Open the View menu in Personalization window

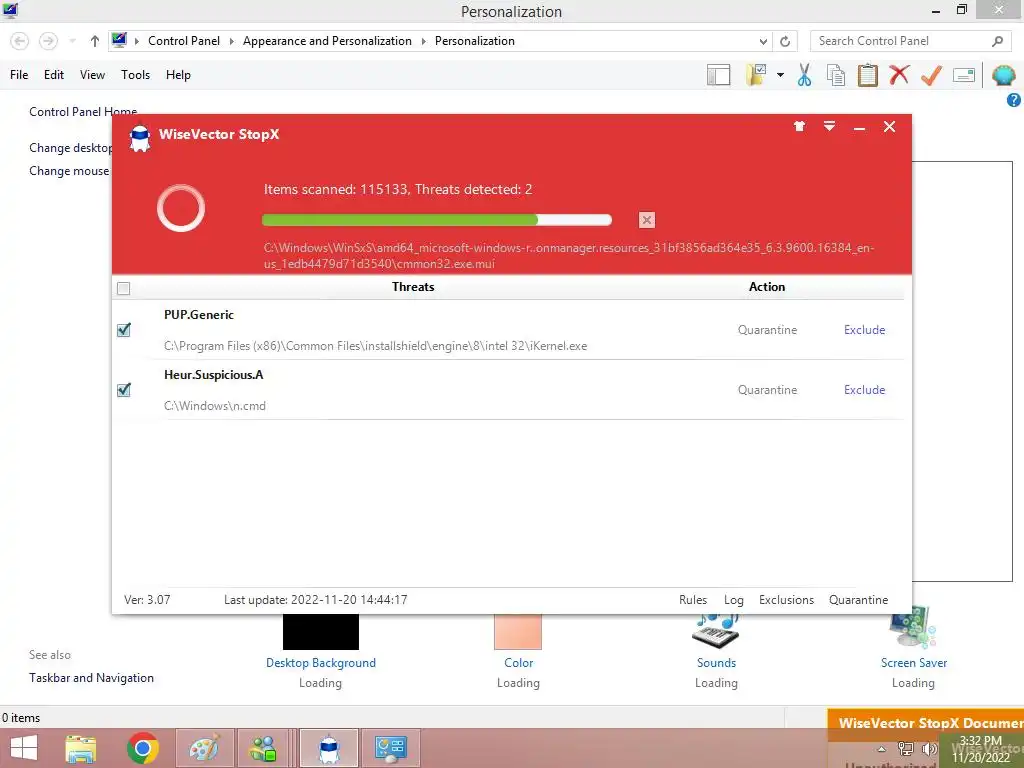92,74
